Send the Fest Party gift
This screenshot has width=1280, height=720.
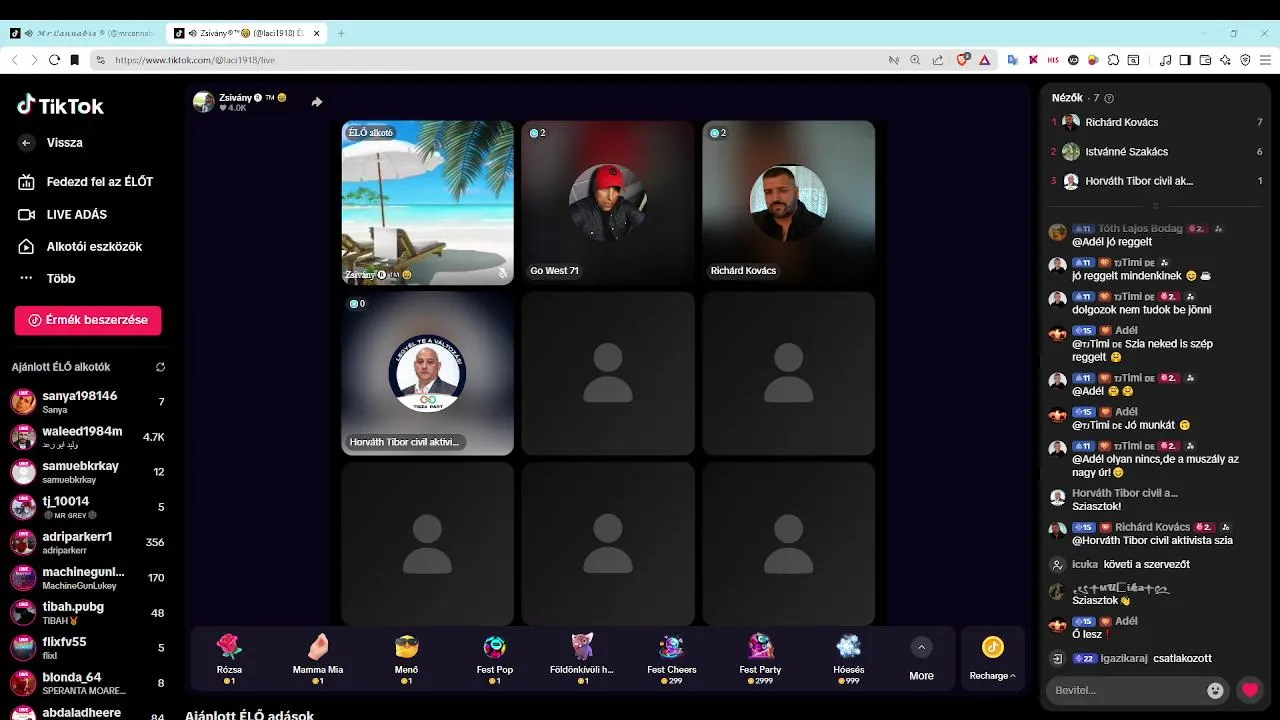click(760, 658)
